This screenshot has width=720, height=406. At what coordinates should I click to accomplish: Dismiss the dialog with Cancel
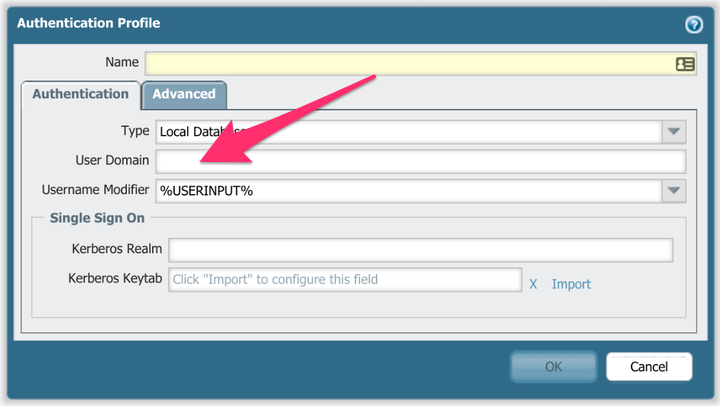[649, 367]
